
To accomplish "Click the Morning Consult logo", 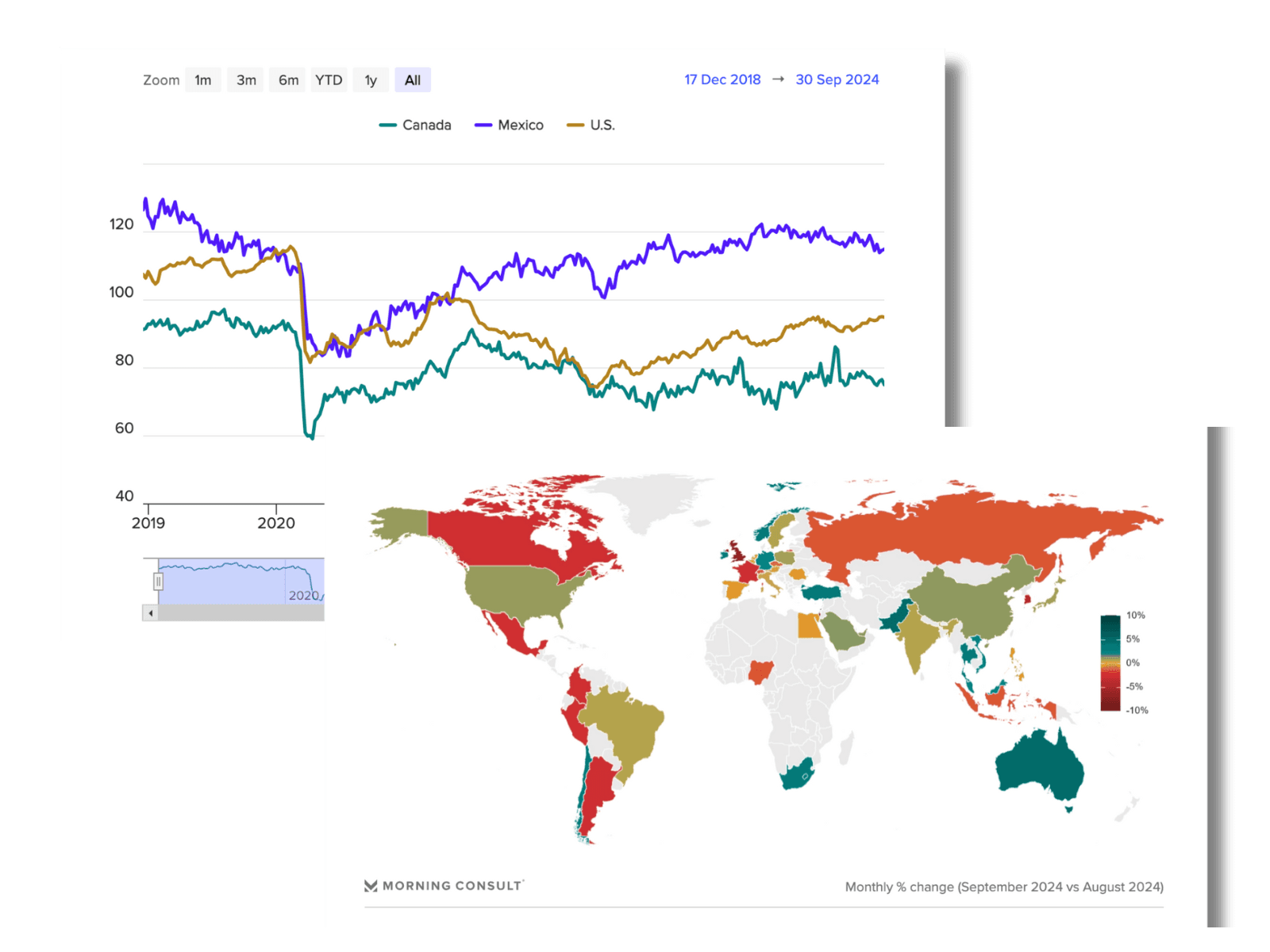I will 444,886.
